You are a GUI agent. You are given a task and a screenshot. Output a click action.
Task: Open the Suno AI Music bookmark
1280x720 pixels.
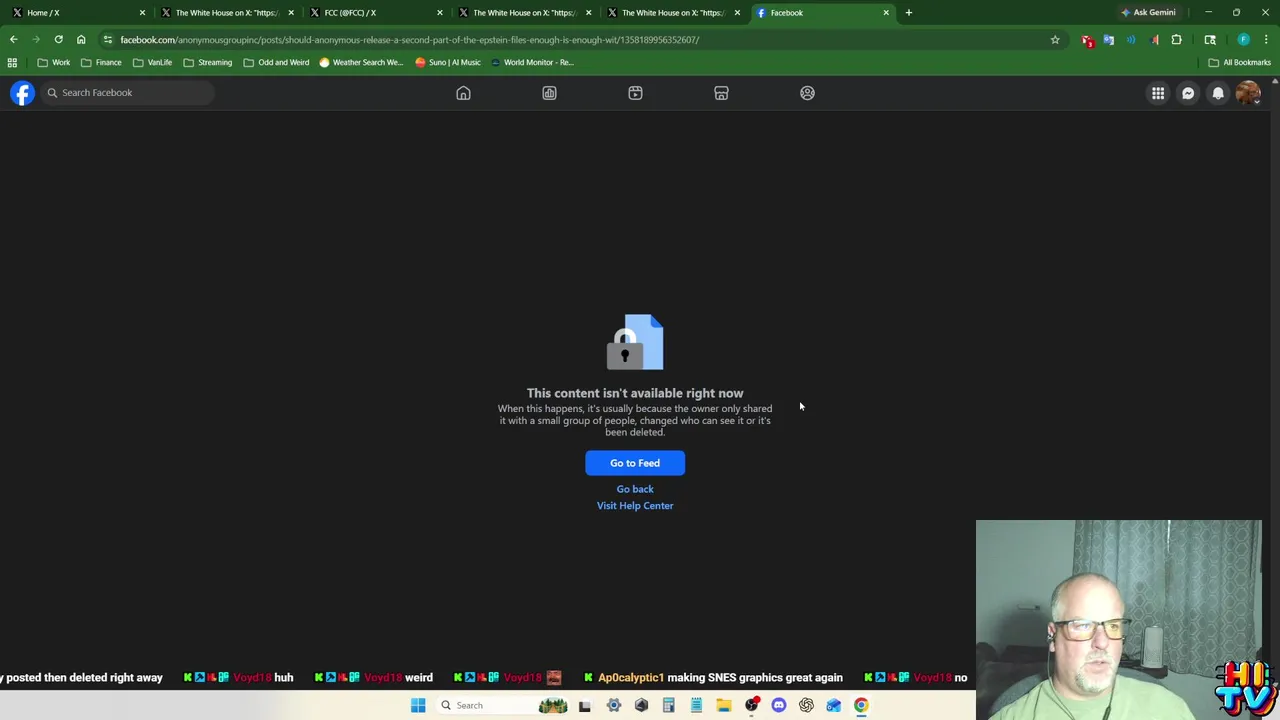[x=447, y=62]
